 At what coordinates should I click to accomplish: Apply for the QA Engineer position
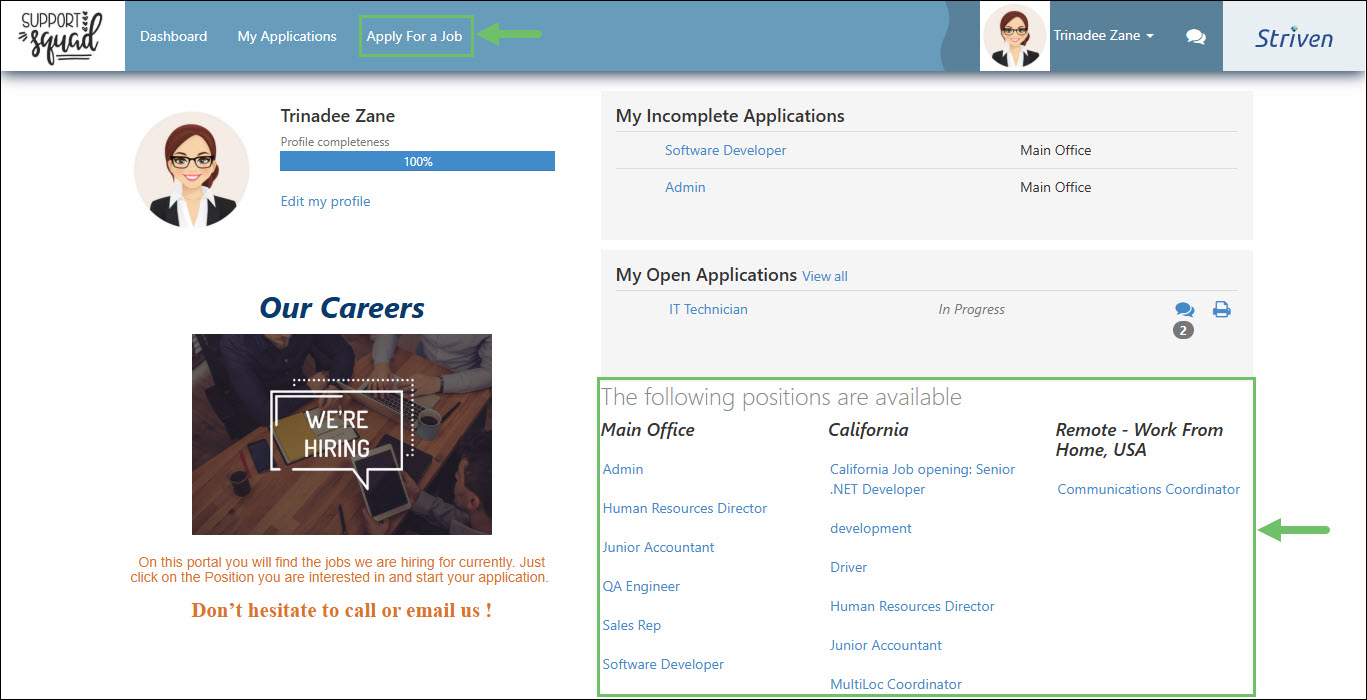[641, 585]
